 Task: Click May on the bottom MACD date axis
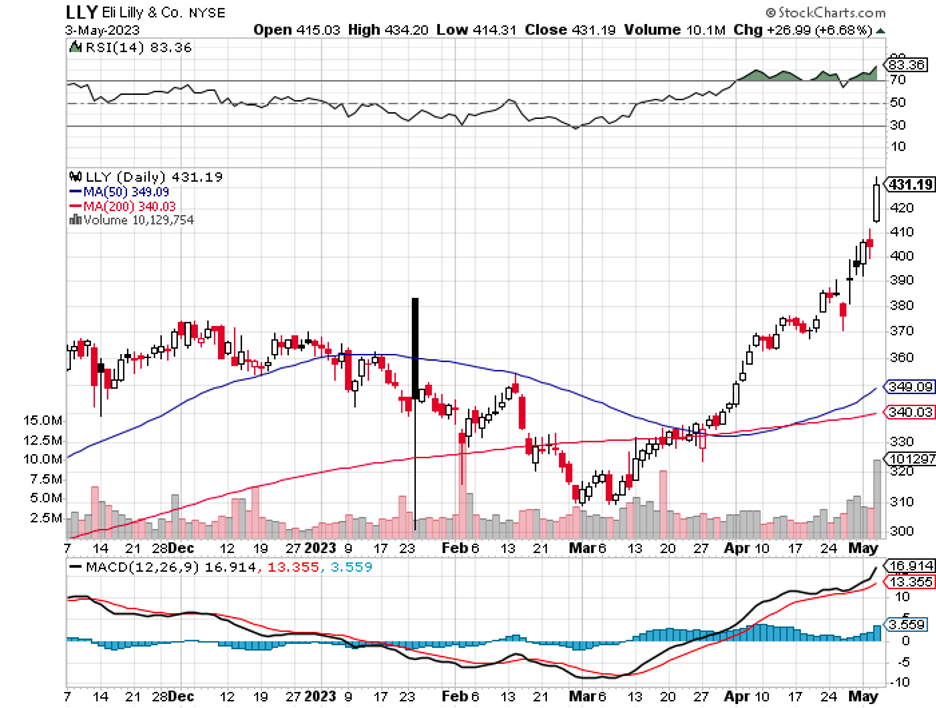point(863,696)
